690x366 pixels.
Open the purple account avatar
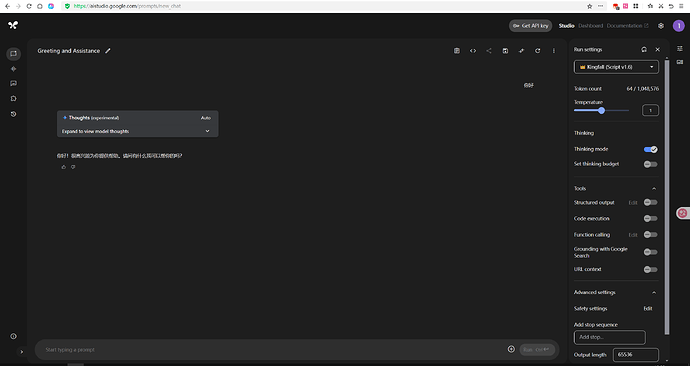[679, 26]
